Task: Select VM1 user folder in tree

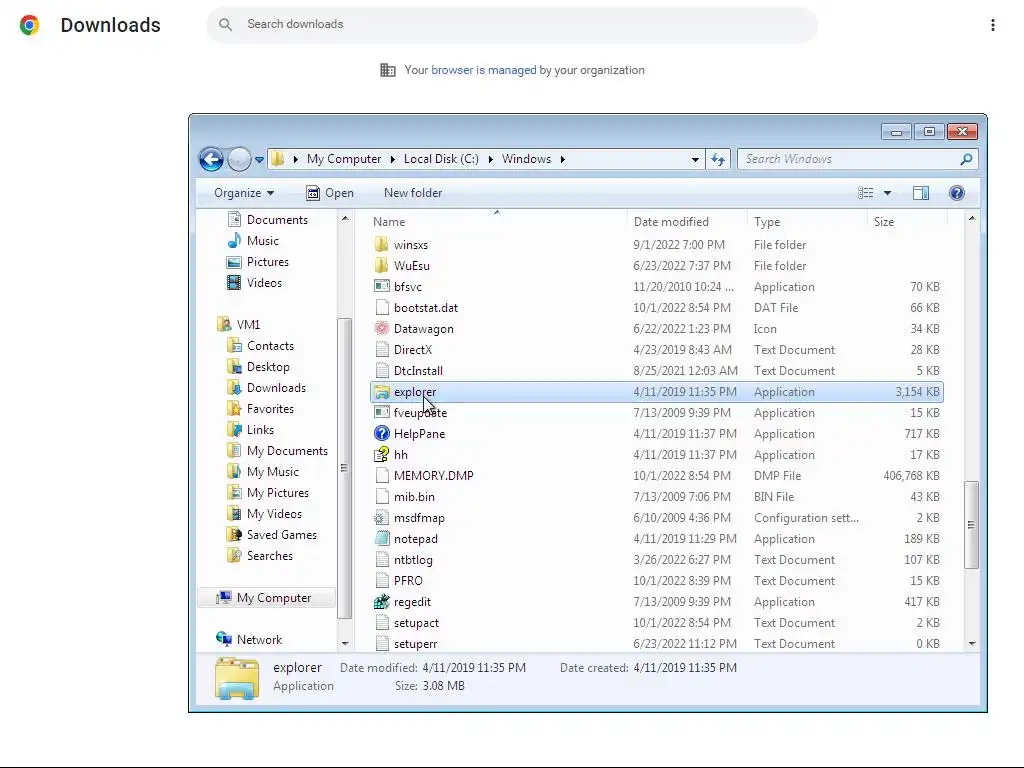Action: coord(238,324)
